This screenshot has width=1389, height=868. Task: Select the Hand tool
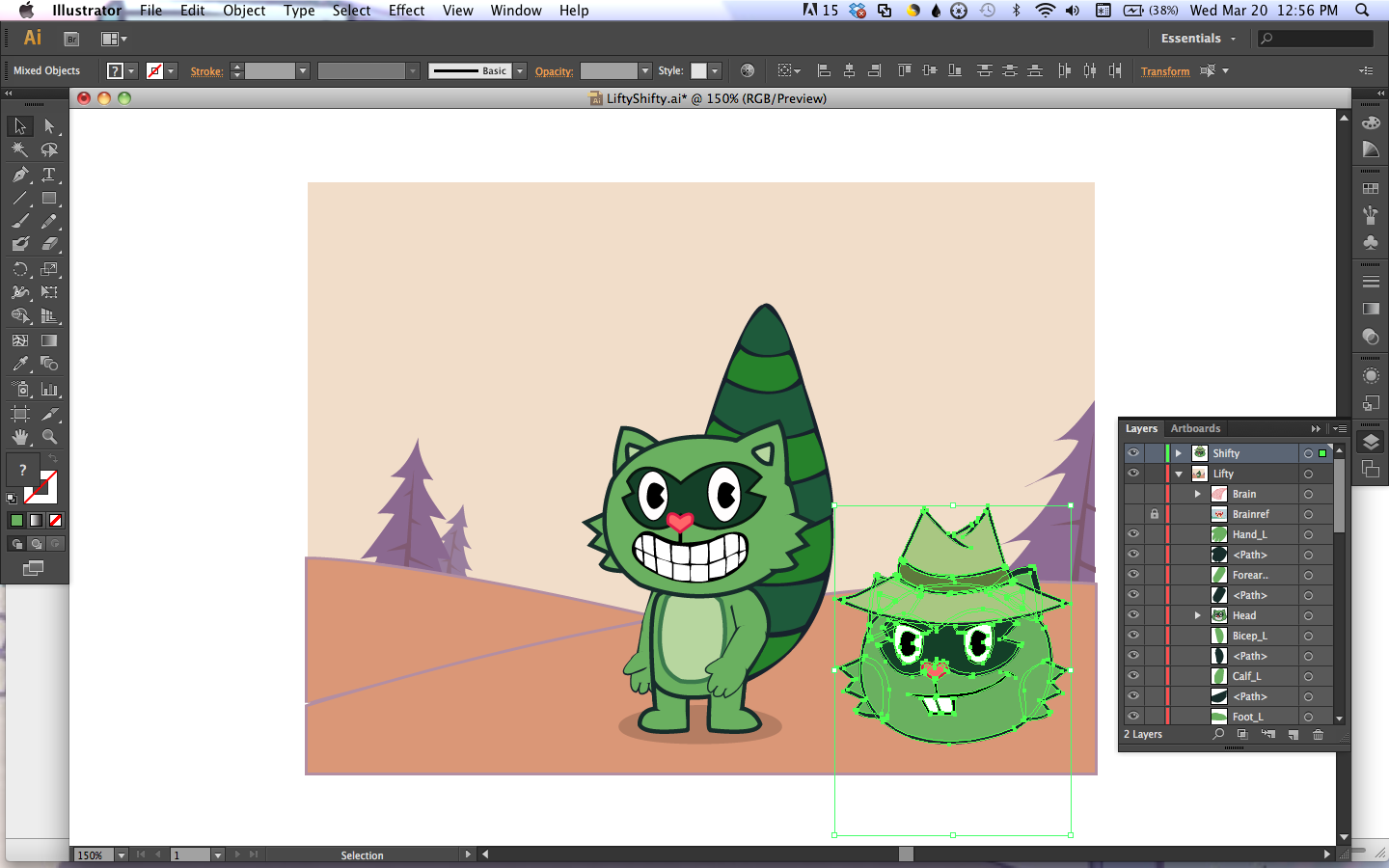[x=19, y=437]
